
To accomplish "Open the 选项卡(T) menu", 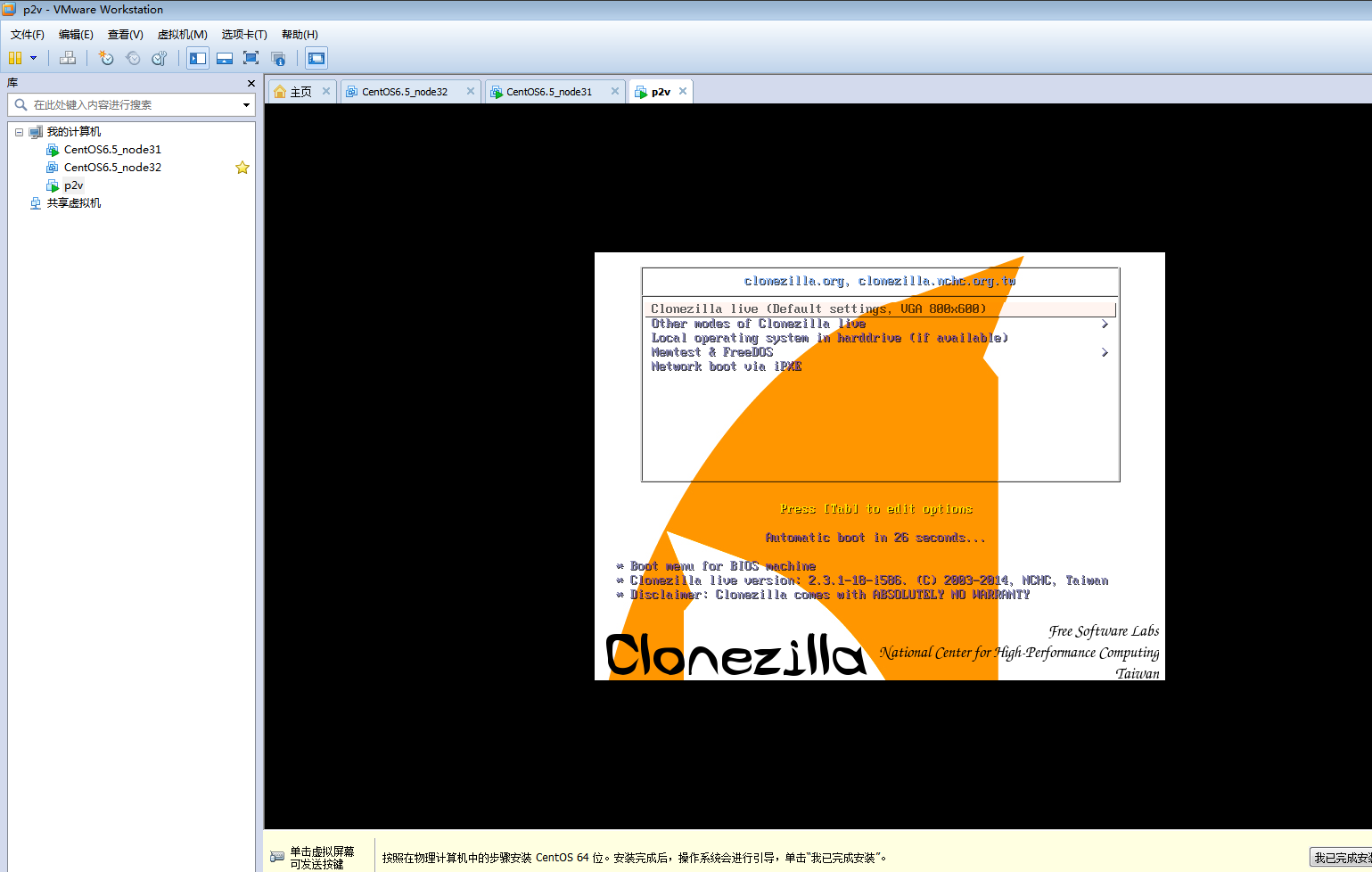I will click(x=244, y=35).
